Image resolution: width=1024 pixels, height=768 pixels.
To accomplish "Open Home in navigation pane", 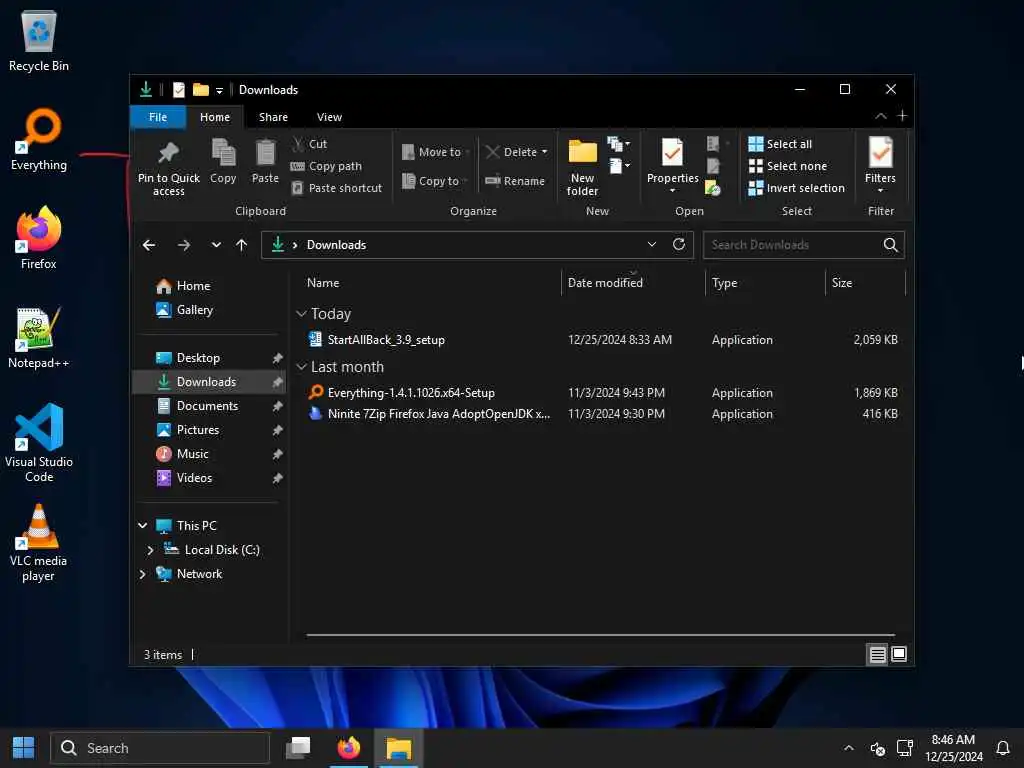I will point(183,286).
